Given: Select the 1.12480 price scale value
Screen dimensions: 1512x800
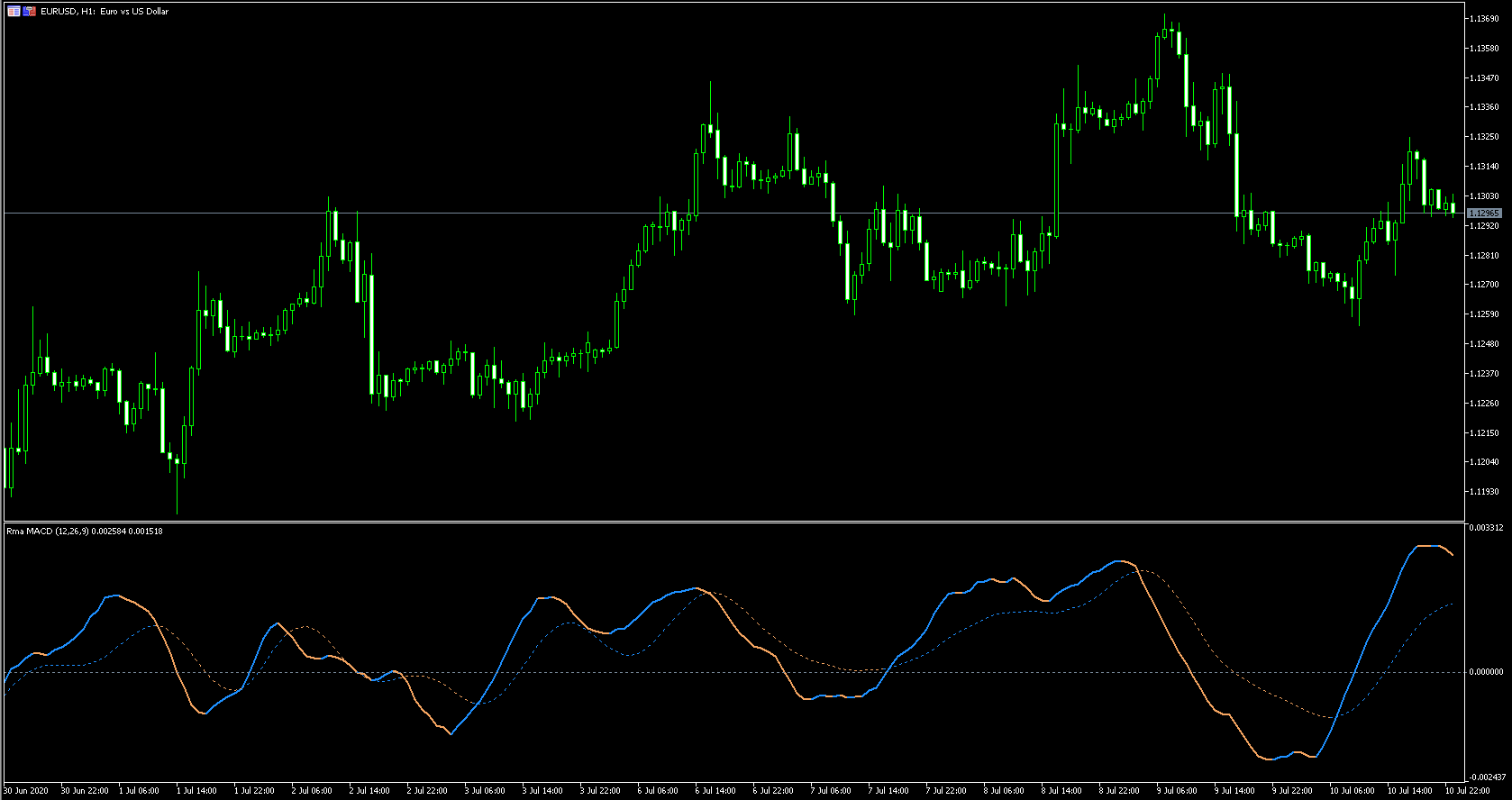Looking at the screenshot, I should coord(1483,344).
